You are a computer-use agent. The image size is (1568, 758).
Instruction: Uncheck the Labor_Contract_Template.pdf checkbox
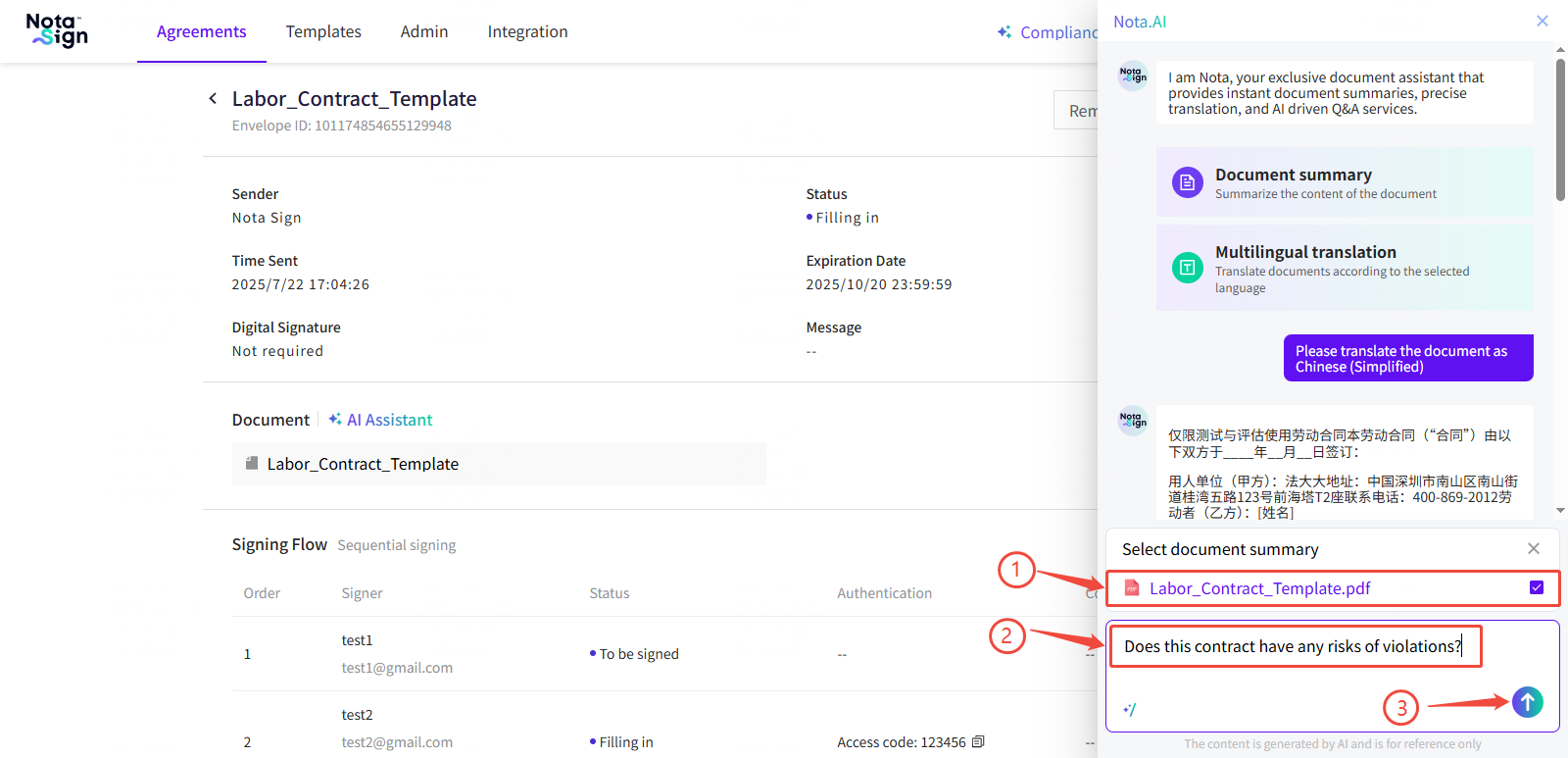click(1536, 587)
